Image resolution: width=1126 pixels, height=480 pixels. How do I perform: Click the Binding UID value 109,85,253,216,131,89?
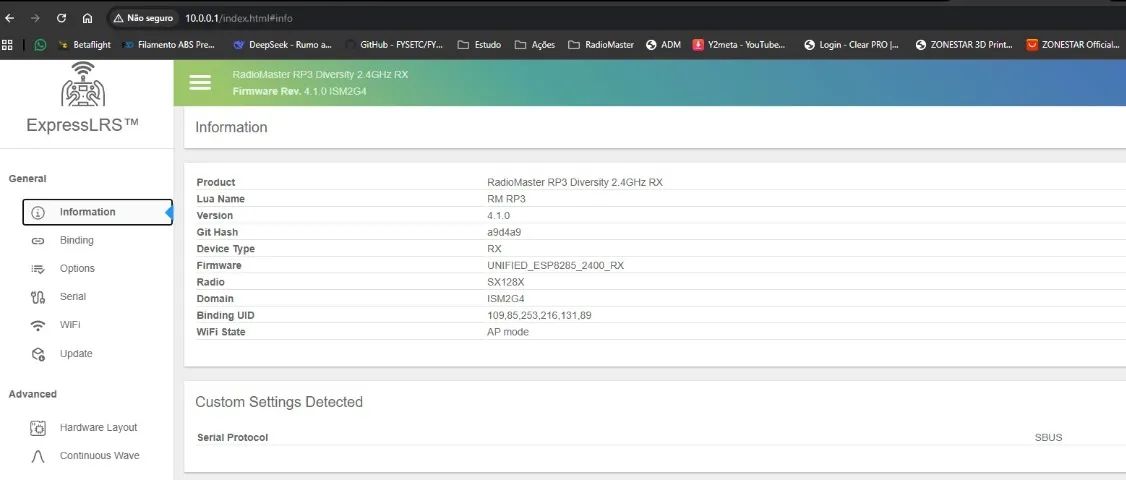coord(539,315)
